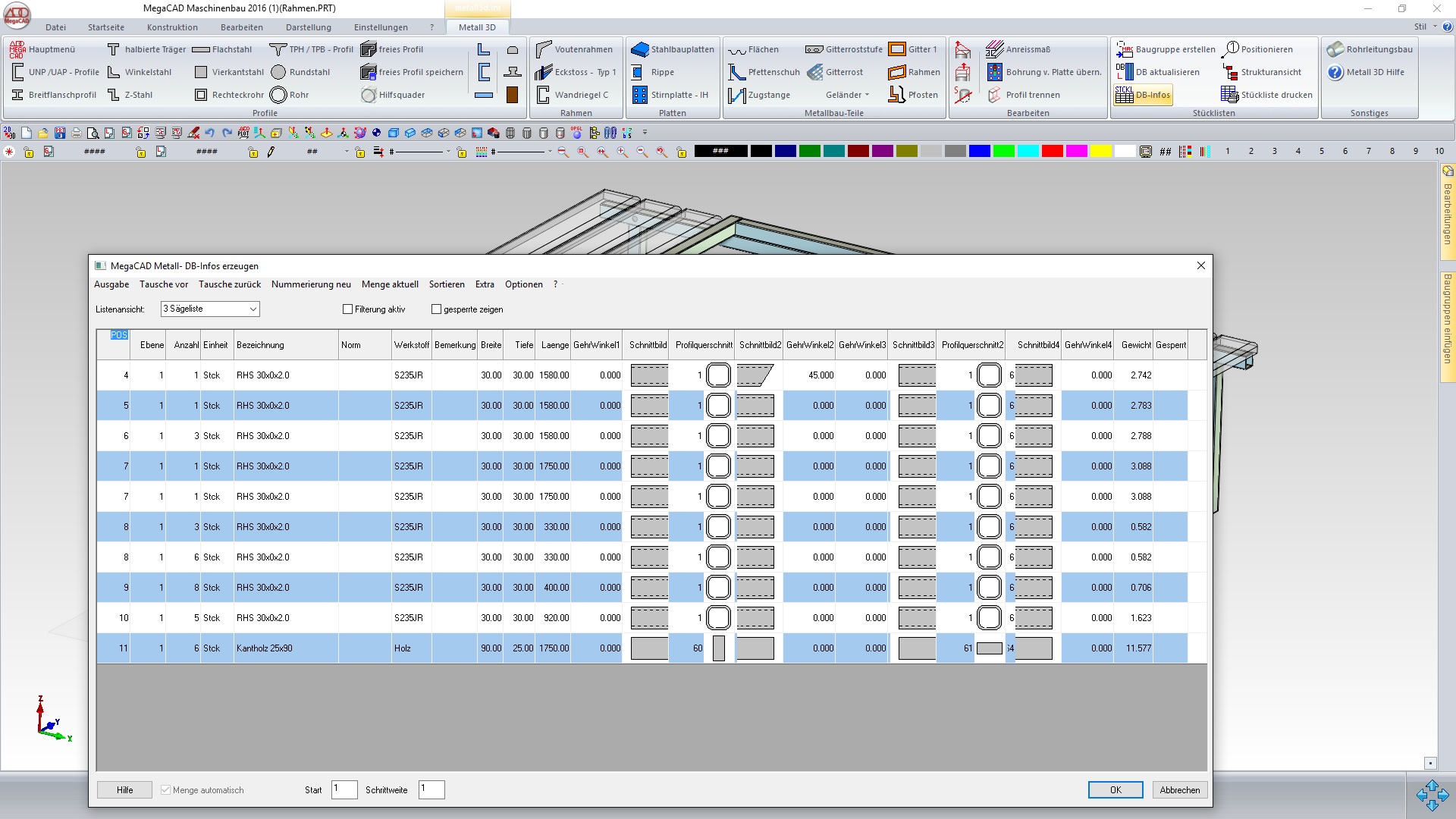Select the yellow color swatch
The width and height of the screenshot is (1456, 819).
[1100, 152]
